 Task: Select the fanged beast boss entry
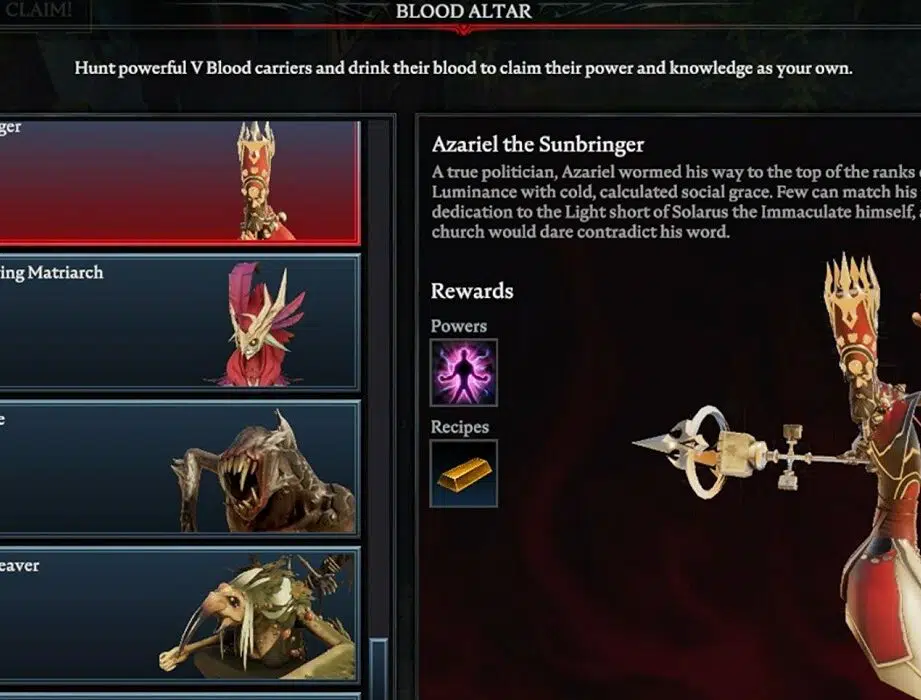click(179, 468)
